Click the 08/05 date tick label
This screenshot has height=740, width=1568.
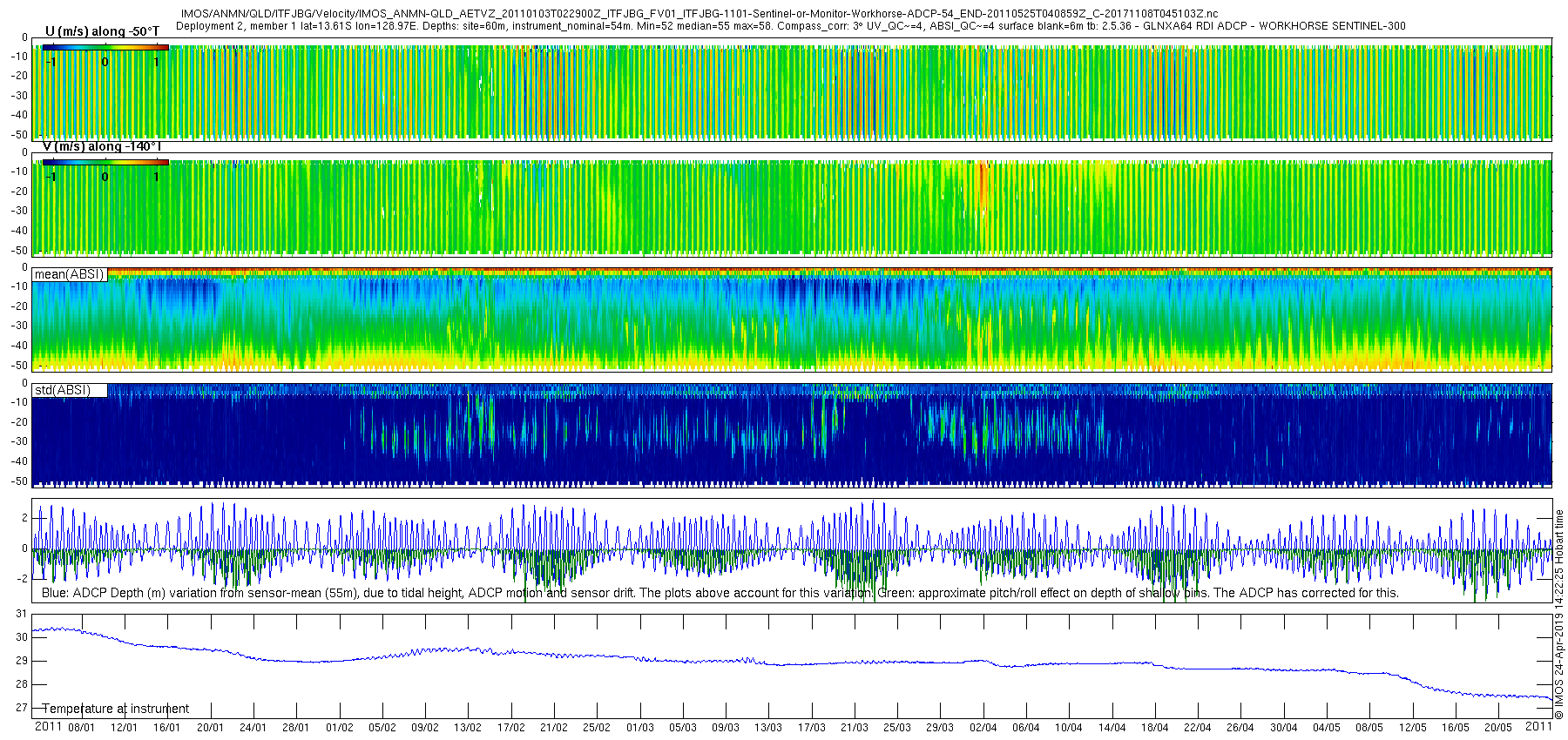point(1369,728)
